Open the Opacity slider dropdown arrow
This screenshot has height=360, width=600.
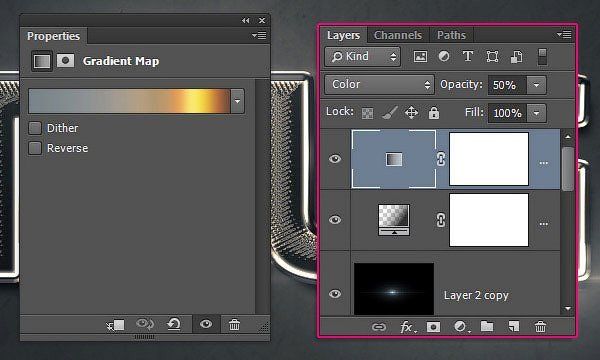pos(536,85)
